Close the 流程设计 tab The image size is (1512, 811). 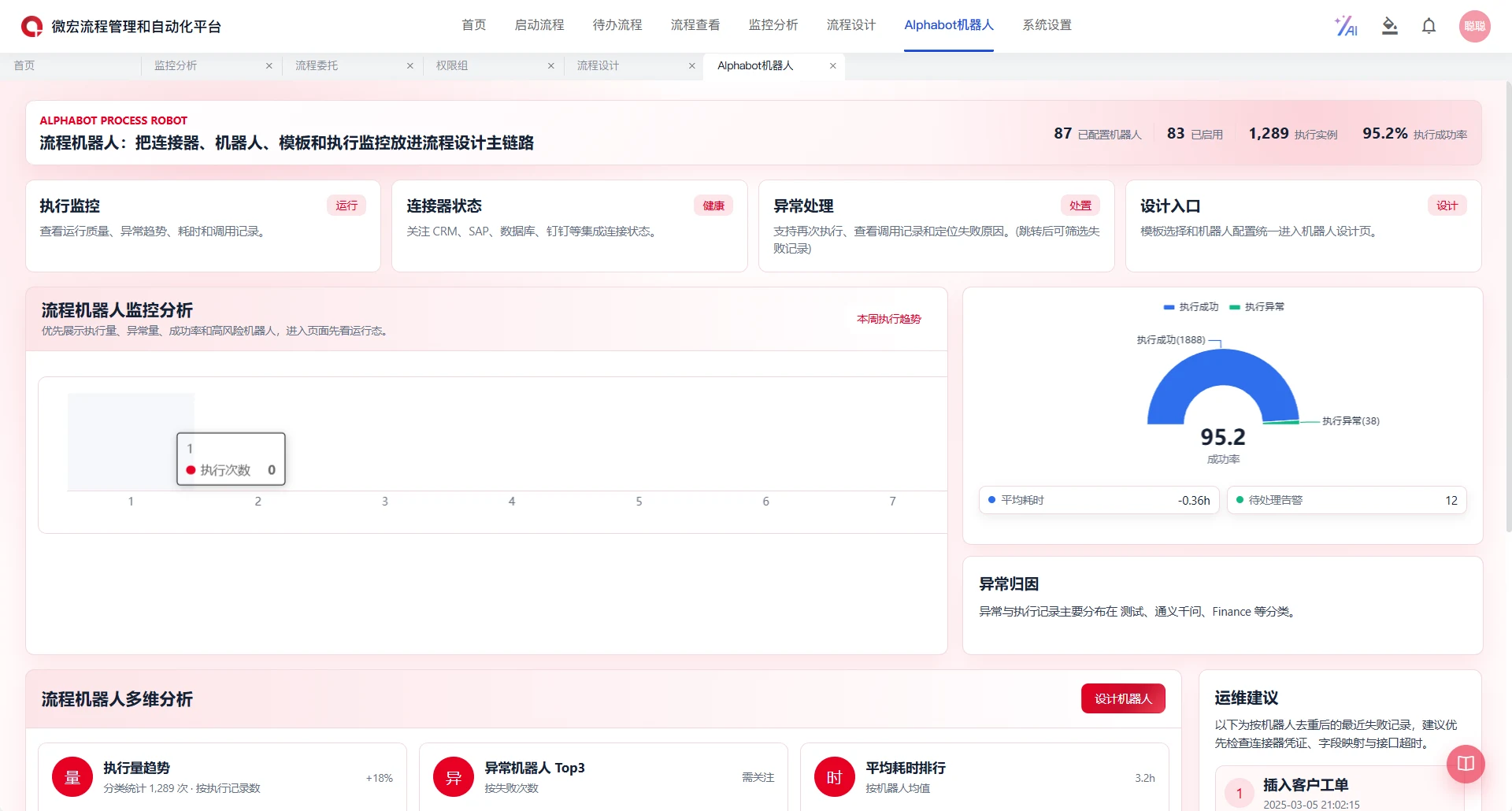pos(692,66)
